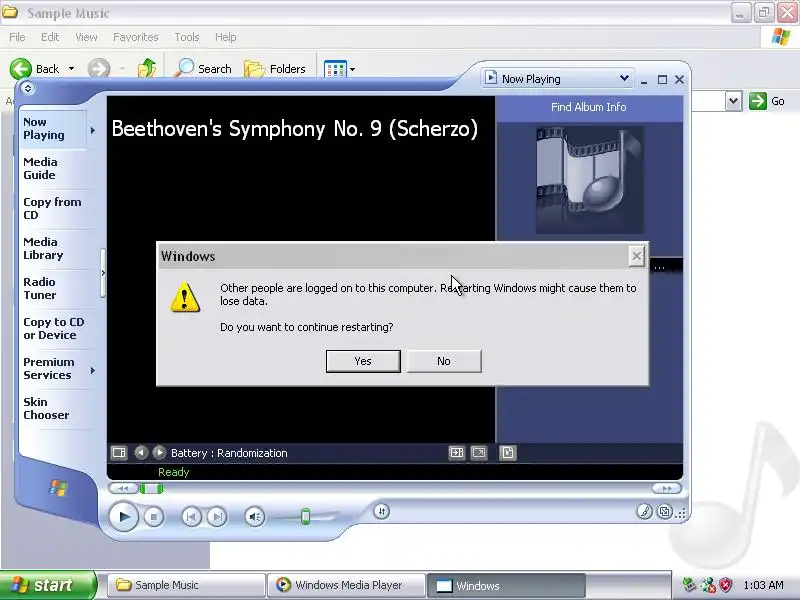Collapse the taskbar with the side handle
Image resolution: width=800 pixels, height=600 pixels.
click(x=103, y=273)
